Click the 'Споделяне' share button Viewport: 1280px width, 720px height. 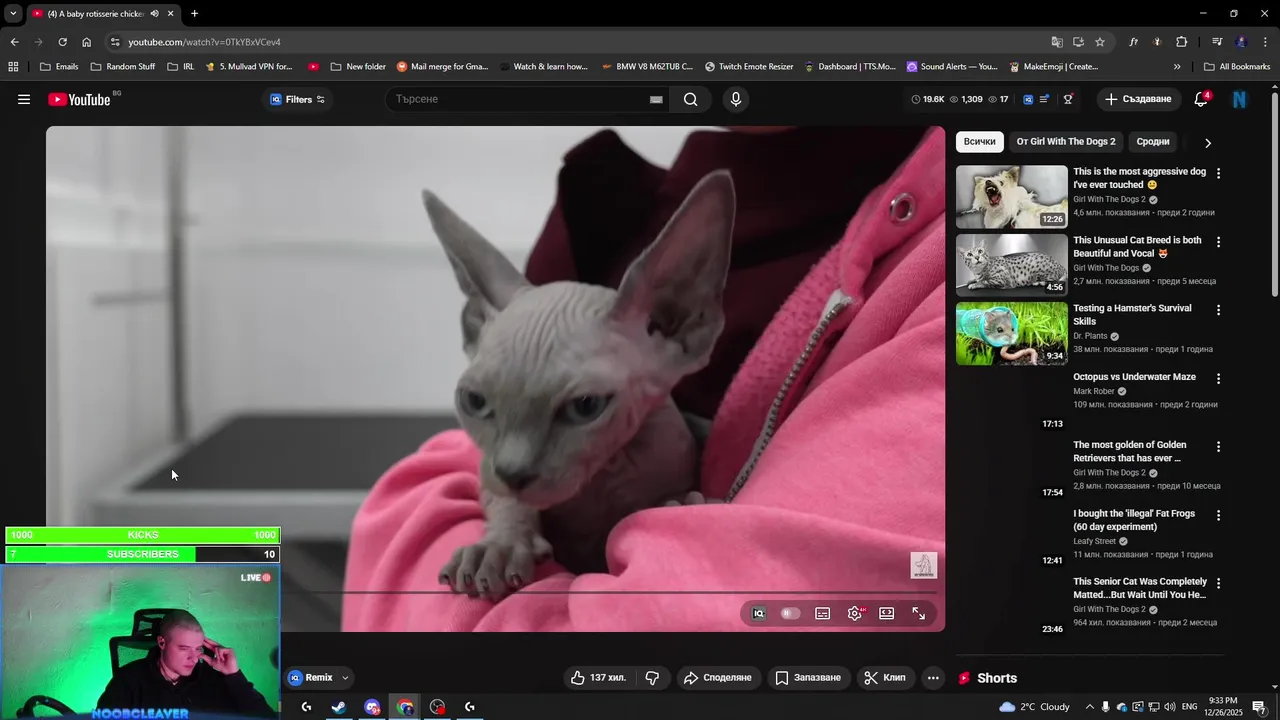pyautogui.click(x=717, y=678)
